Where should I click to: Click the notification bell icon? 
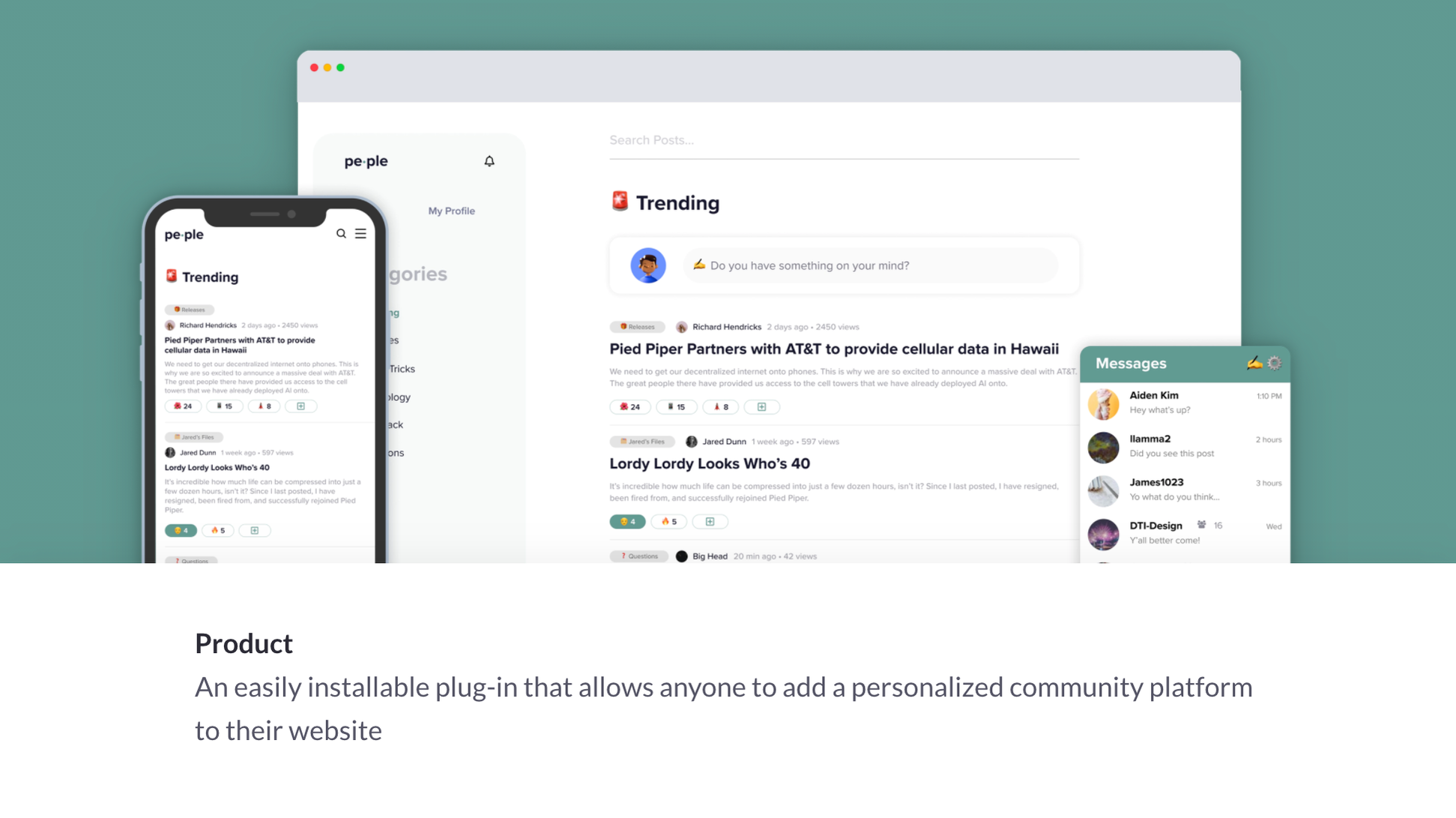coord(489,161)
